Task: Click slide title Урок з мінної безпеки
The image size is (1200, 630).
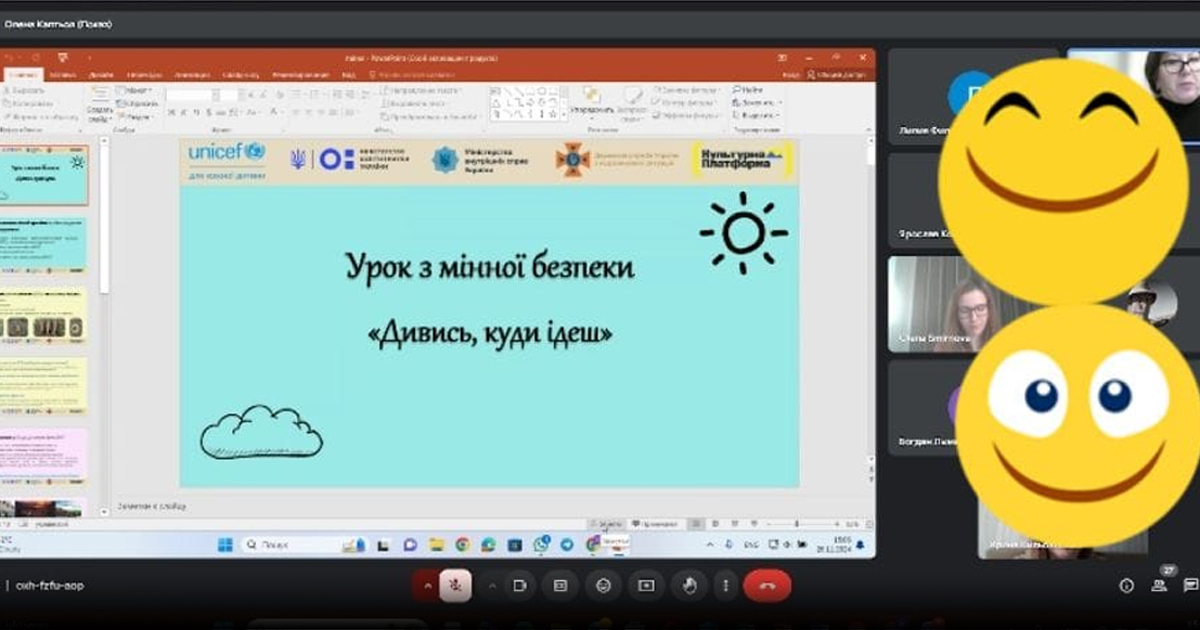Action: 490,267
